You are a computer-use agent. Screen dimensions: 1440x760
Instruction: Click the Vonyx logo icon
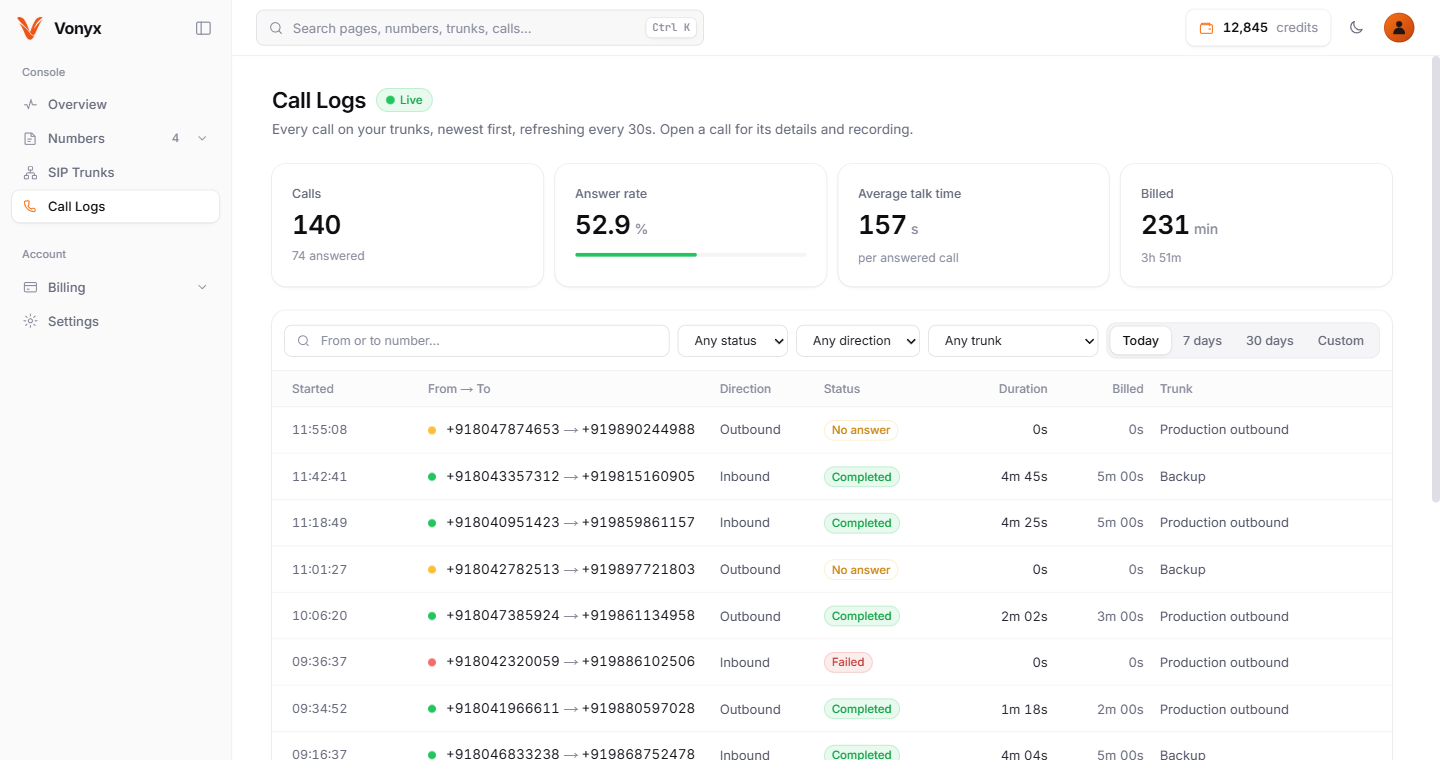pyautogui.click(x=30, y=28)
